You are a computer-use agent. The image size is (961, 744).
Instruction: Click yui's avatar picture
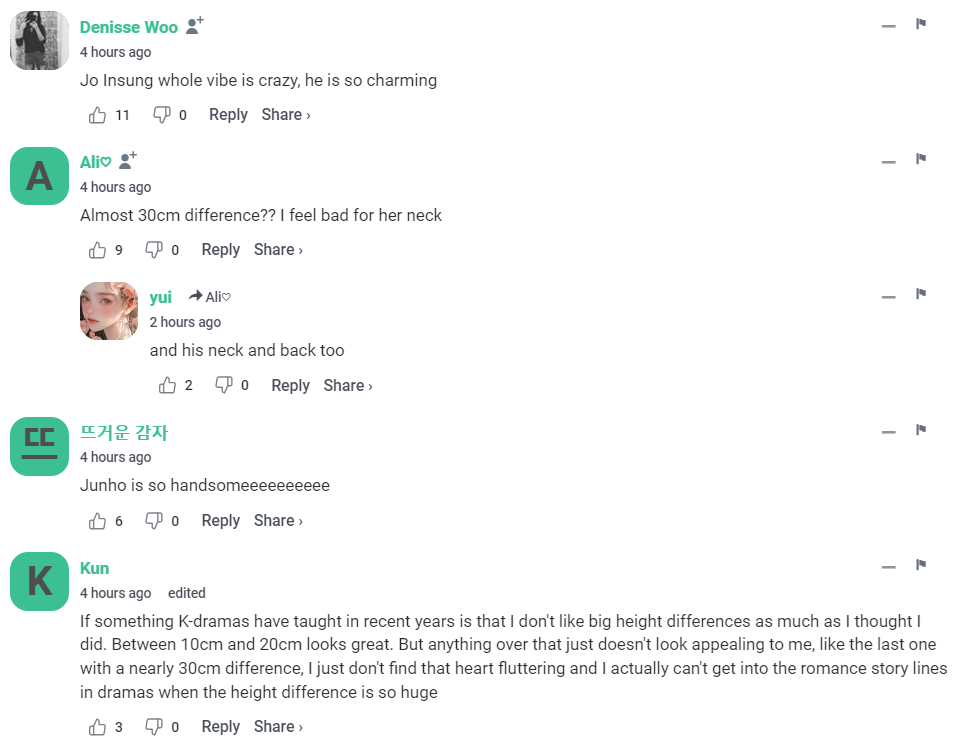[x=109, y=311]
